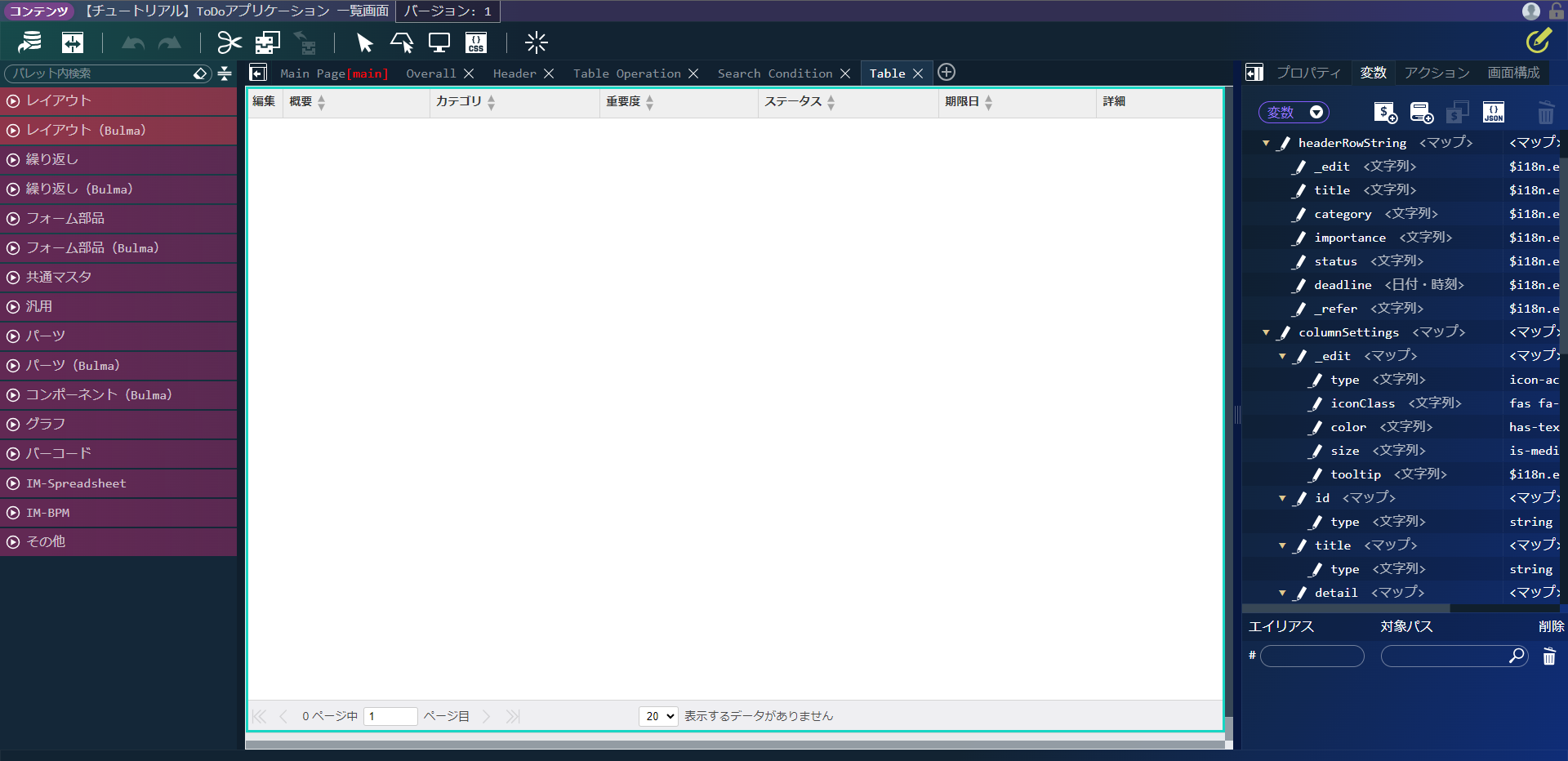Collapse all palette categories icon
This screenshot has height=761, width=1568.
pyautogui.click(x=225, y=73)
